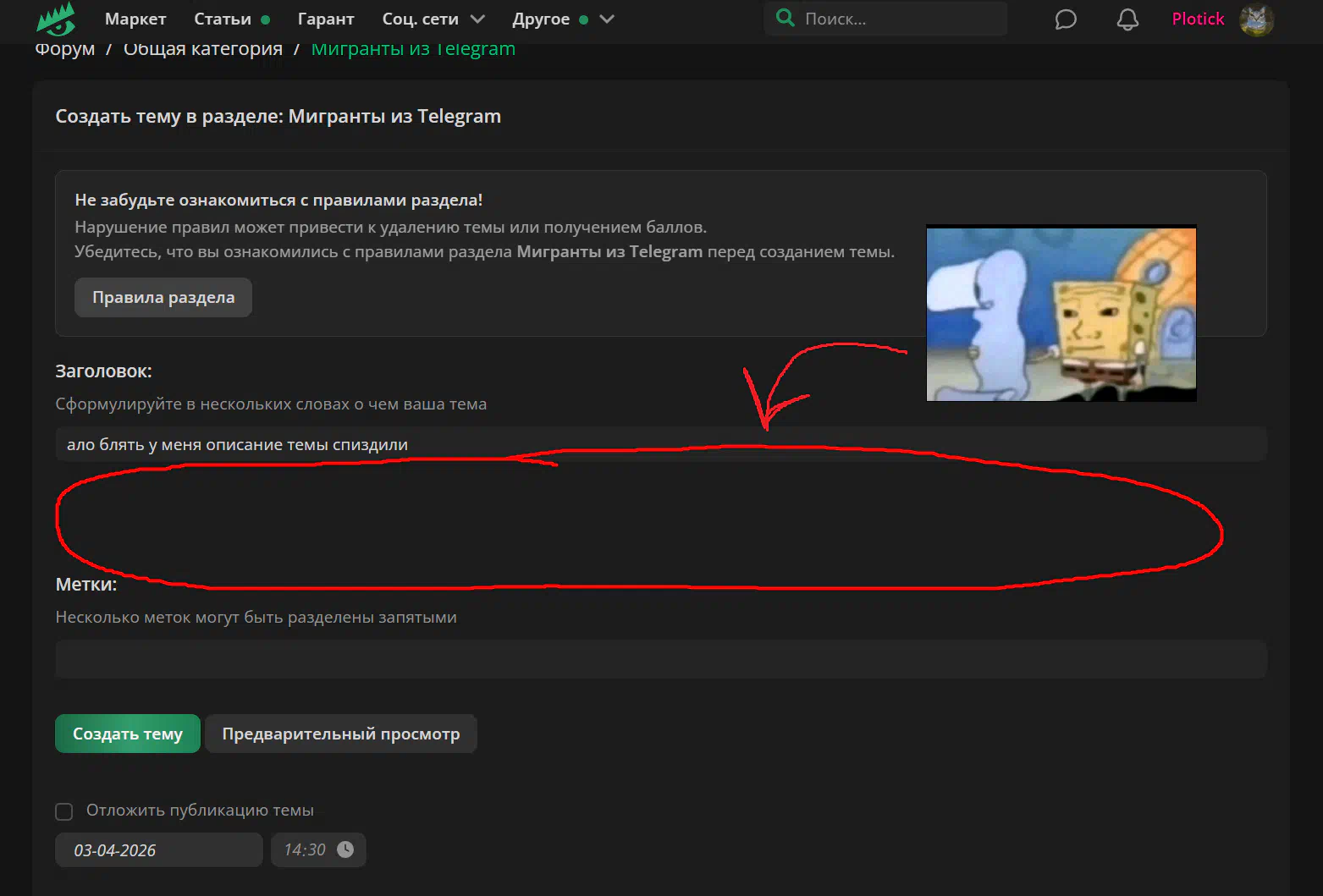Expand the Другое menu chevron
The width and height of the screenshot is (1323, 896).
click(x=607, y=19)
